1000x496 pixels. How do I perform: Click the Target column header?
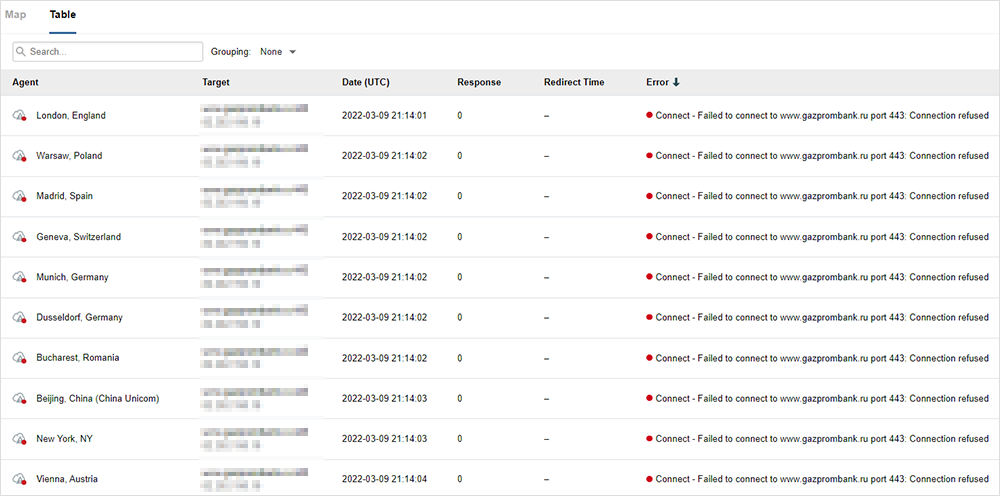tap(216, 83)
